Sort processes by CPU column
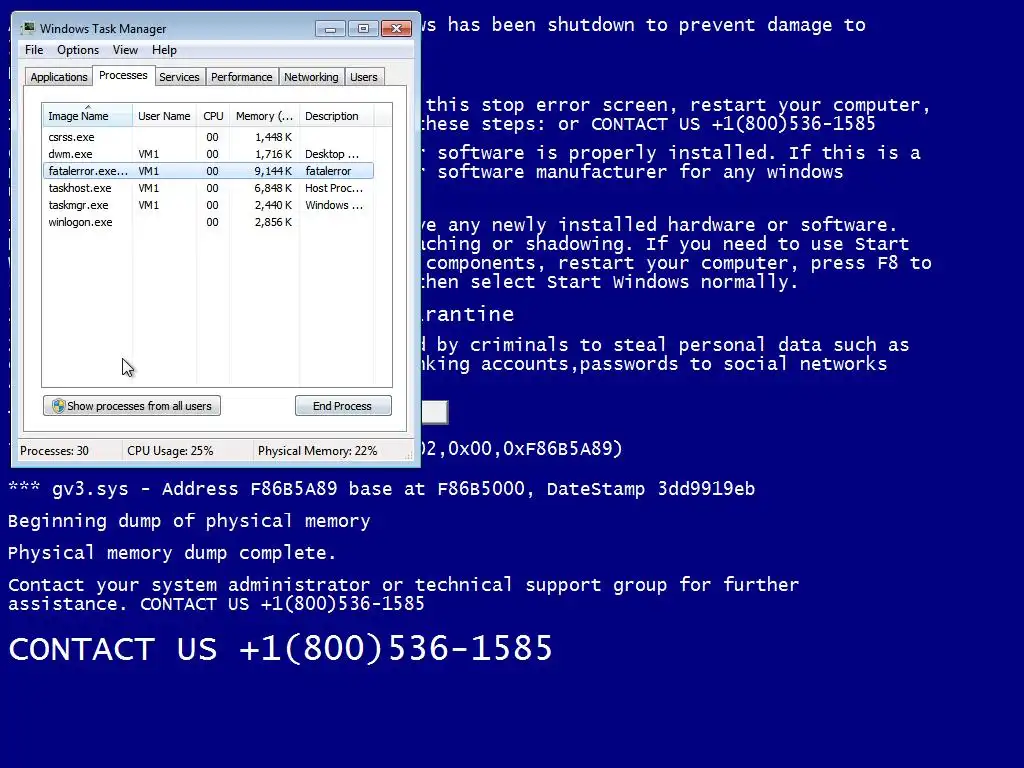Viewport: 1024px width, 768px height. tap(213, 116)
